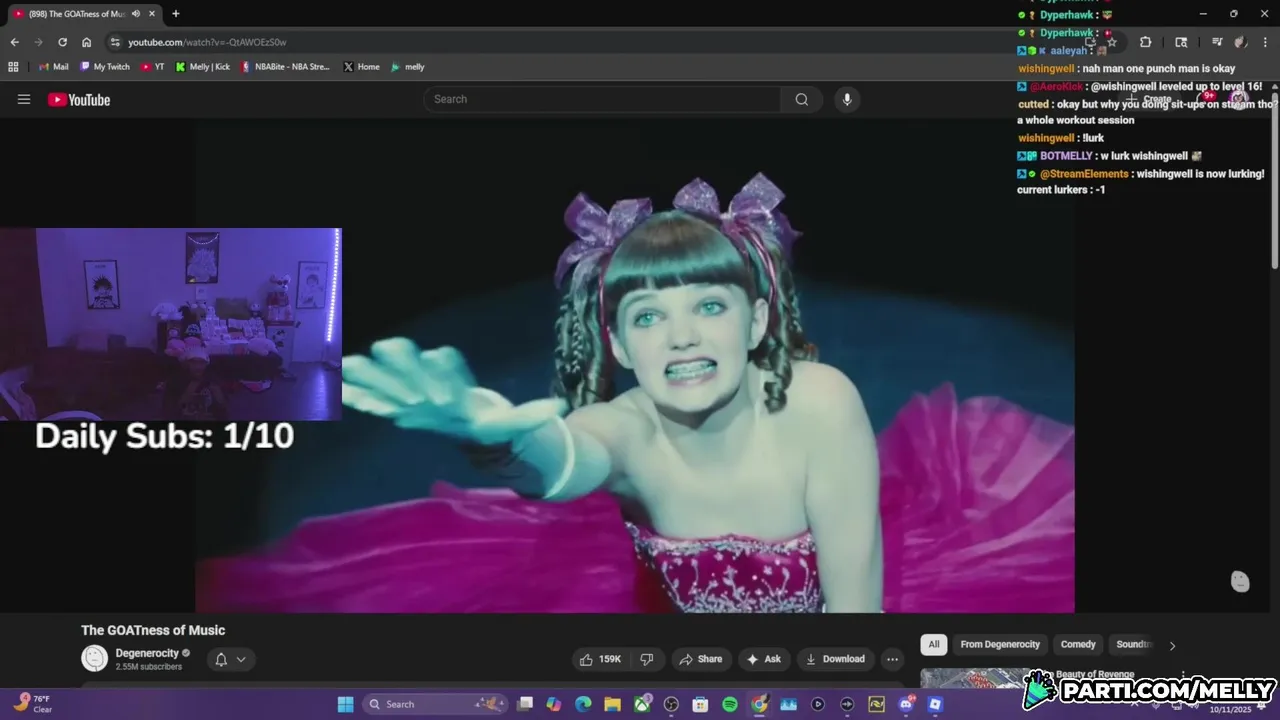Start voice search with the microphone

pyautogui.click(x=847, y=99)
